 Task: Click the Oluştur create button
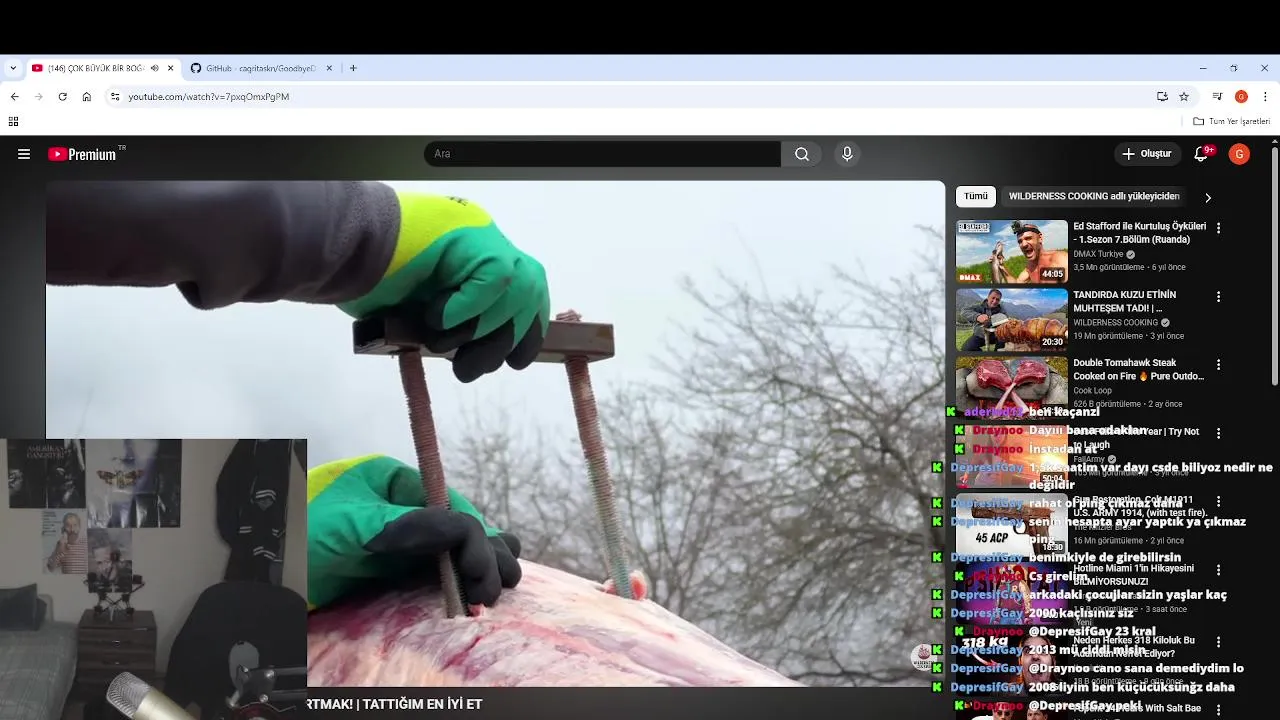1146,154
